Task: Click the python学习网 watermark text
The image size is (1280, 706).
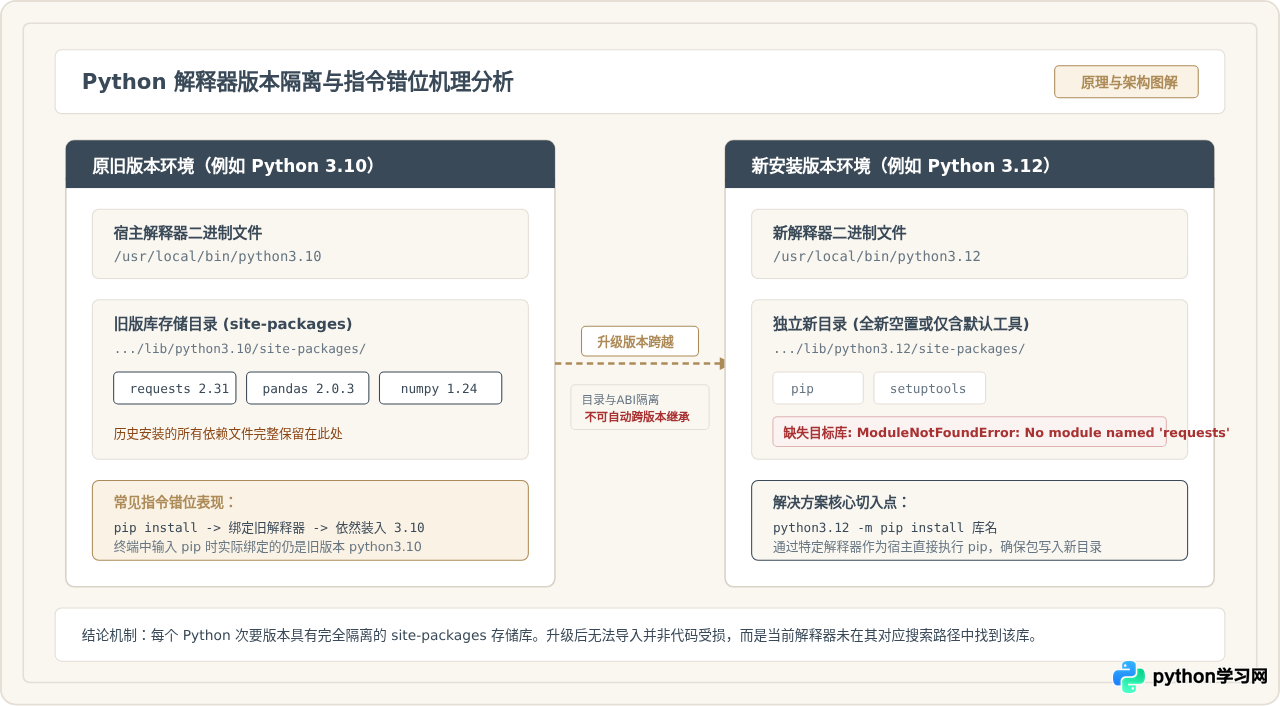Action: 1210,677
